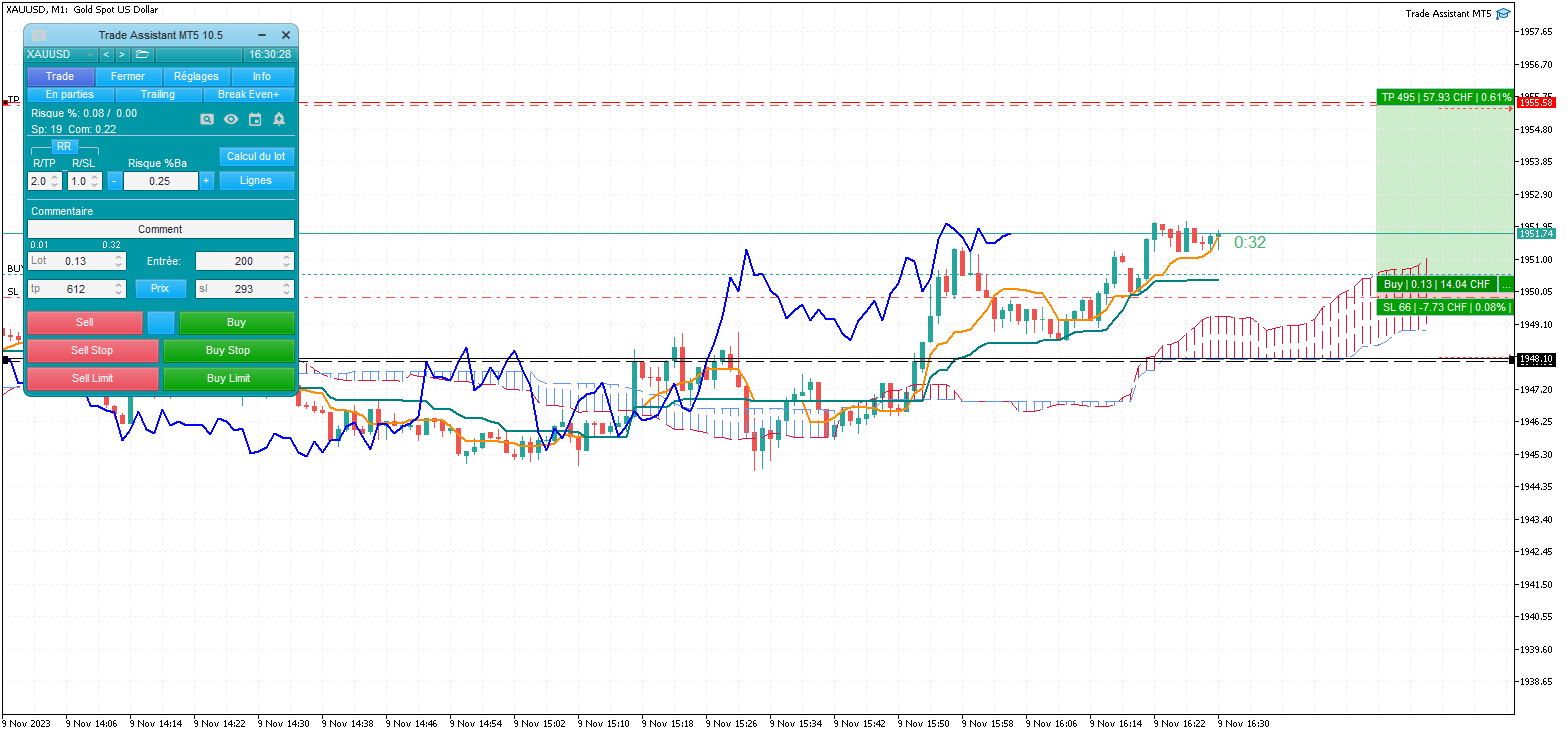
Task: Click the magnifier search icon
Action: pyautogui.click(x=207, y=119)
